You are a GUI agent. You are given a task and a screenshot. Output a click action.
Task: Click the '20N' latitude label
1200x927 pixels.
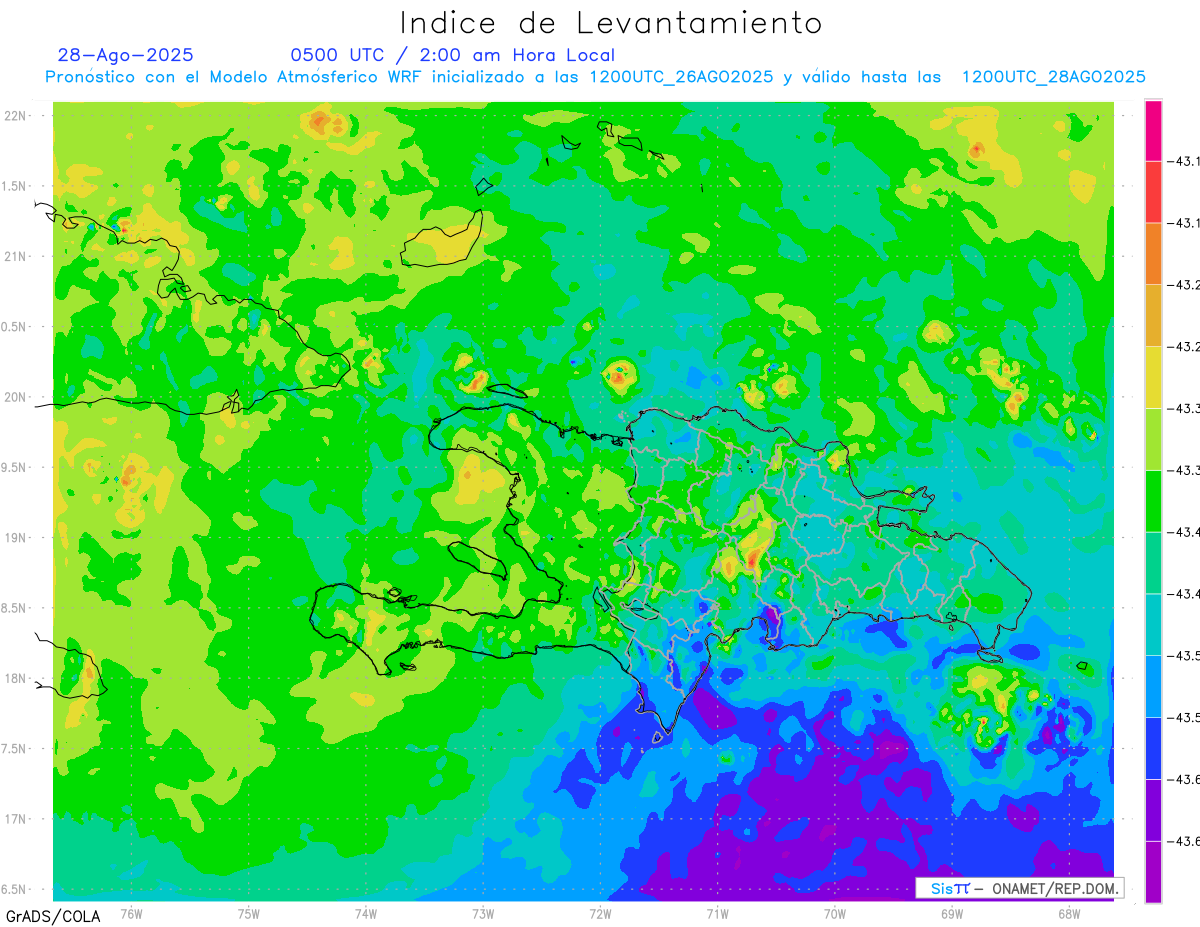click(15, 397)
